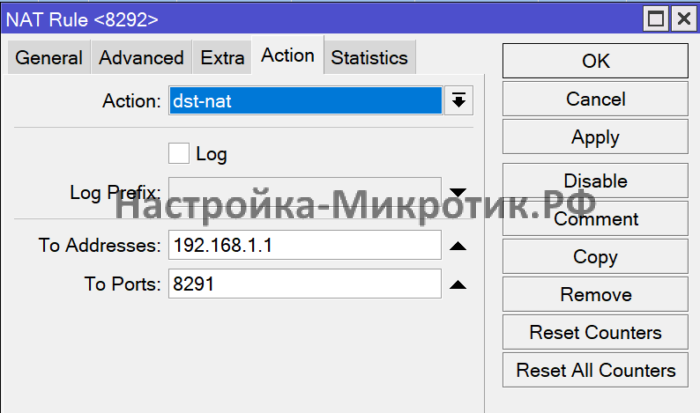Image resolution: width=700 pixels, height=413 pixels.
Task: Click the To Addresses input field
Action: click(x=305, y=246)
